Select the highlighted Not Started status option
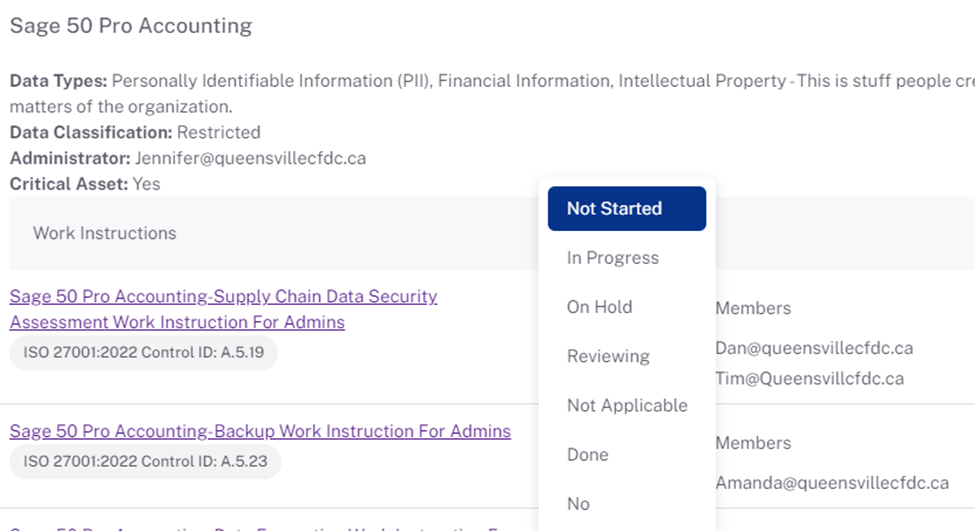 pos(627,208)
